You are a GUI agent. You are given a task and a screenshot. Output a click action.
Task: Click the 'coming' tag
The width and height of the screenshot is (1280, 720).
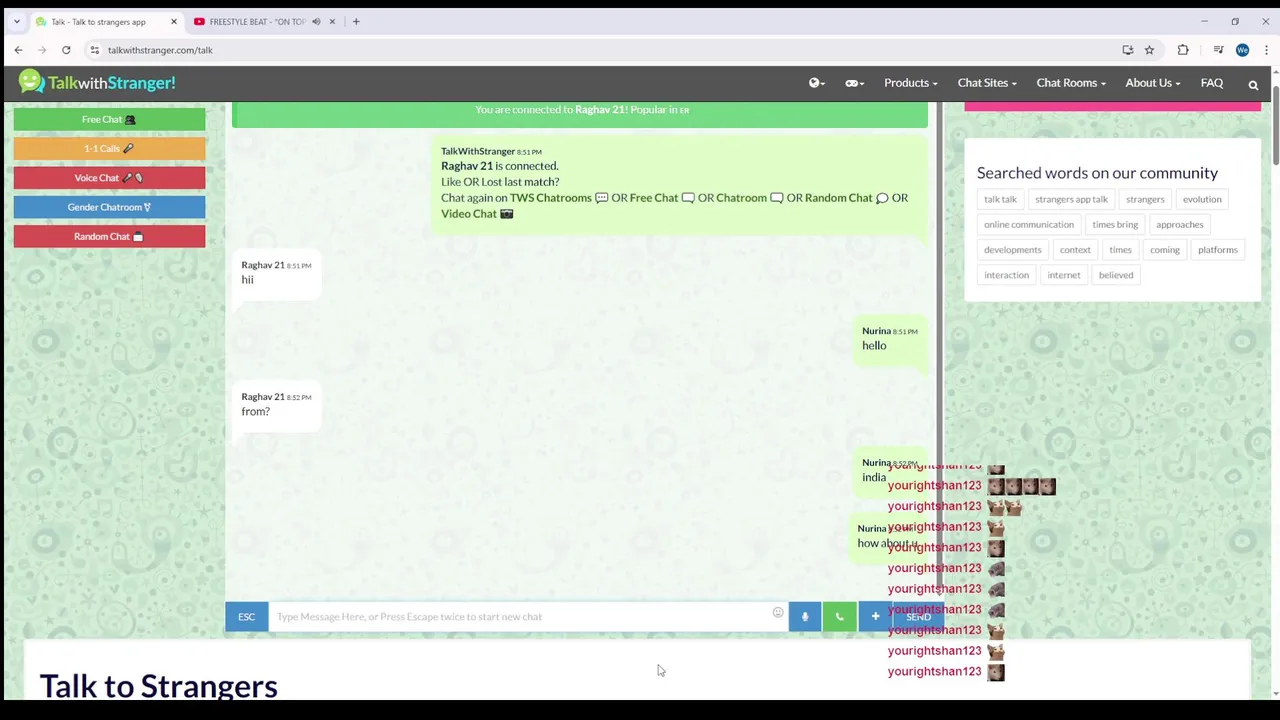[1164, 250]
